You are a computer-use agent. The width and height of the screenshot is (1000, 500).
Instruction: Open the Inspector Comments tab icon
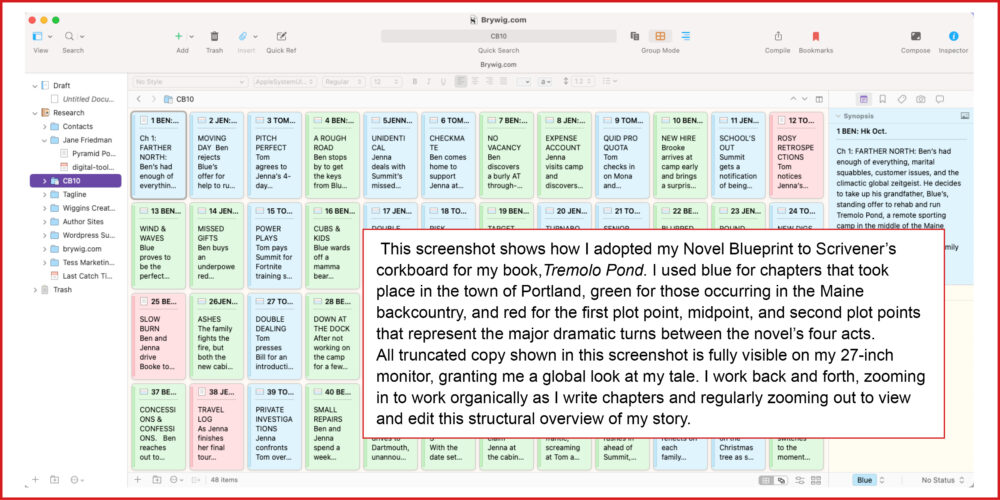[939, 99]
